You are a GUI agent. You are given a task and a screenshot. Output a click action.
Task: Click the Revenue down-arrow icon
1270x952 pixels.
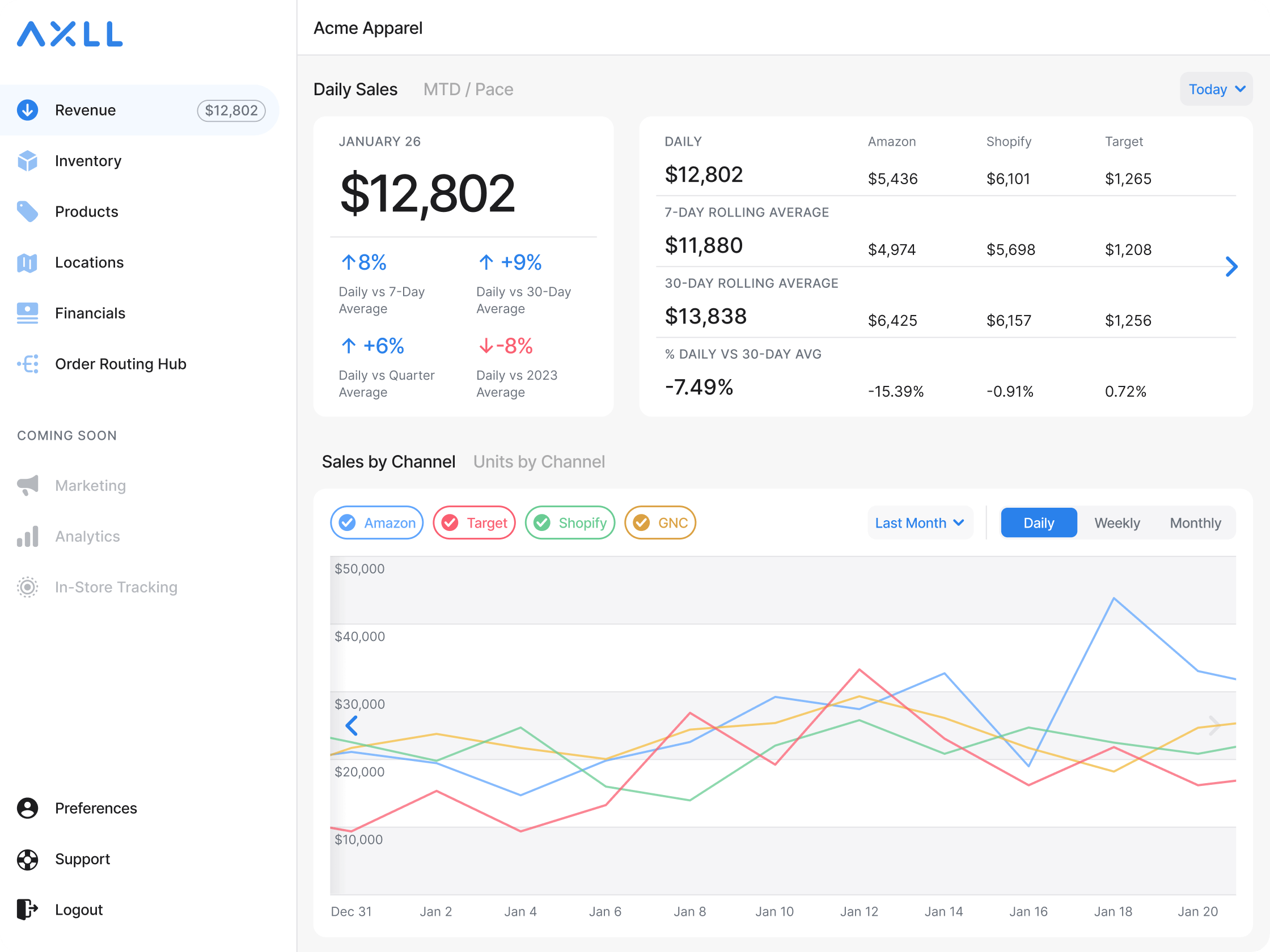click(x=28, y=109)
